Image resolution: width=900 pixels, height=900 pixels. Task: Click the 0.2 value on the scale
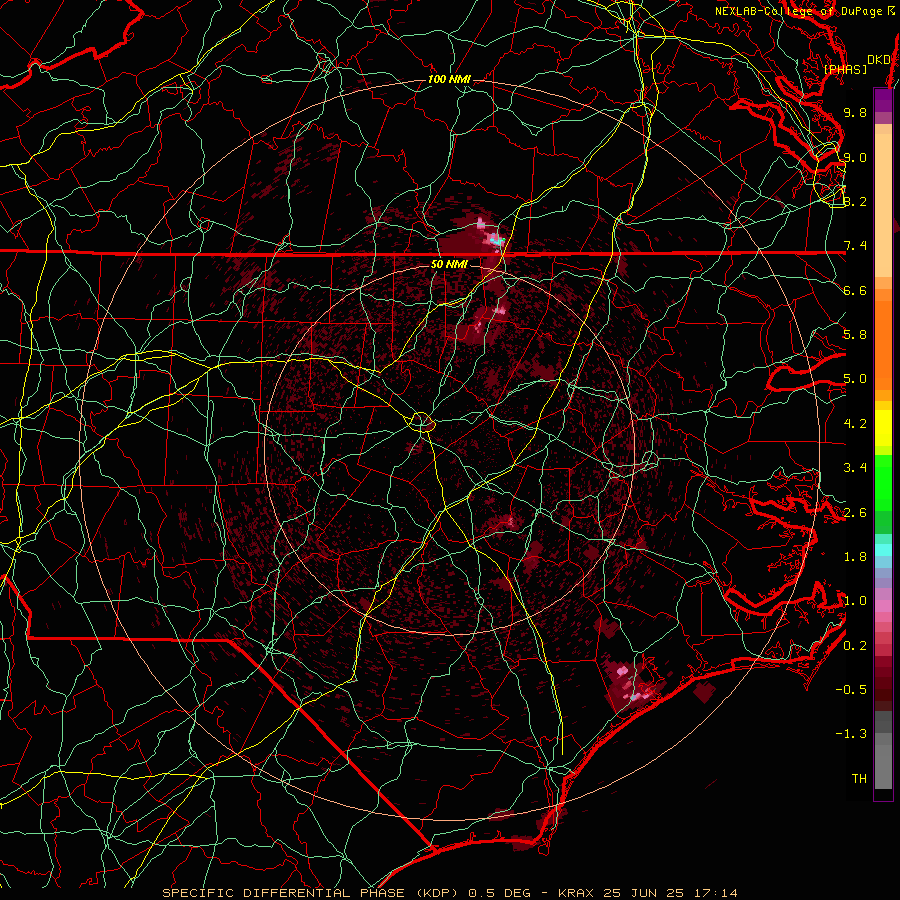point(855,646)
